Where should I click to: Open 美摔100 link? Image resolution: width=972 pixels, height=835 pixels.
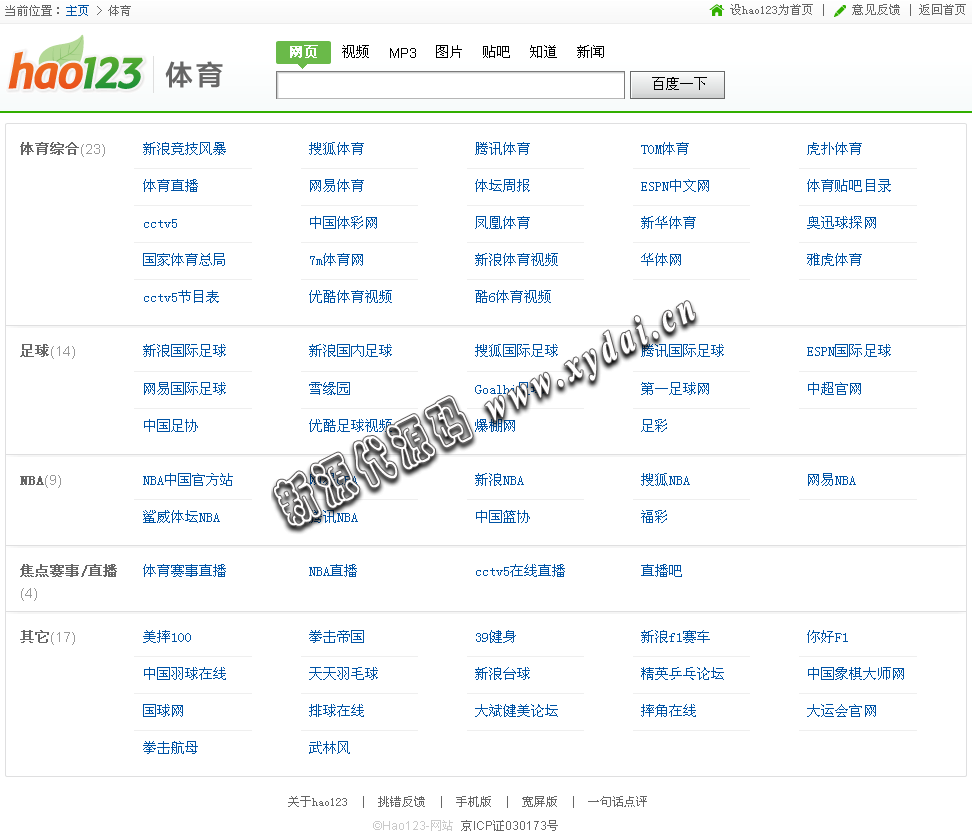(x=167, y=637)
